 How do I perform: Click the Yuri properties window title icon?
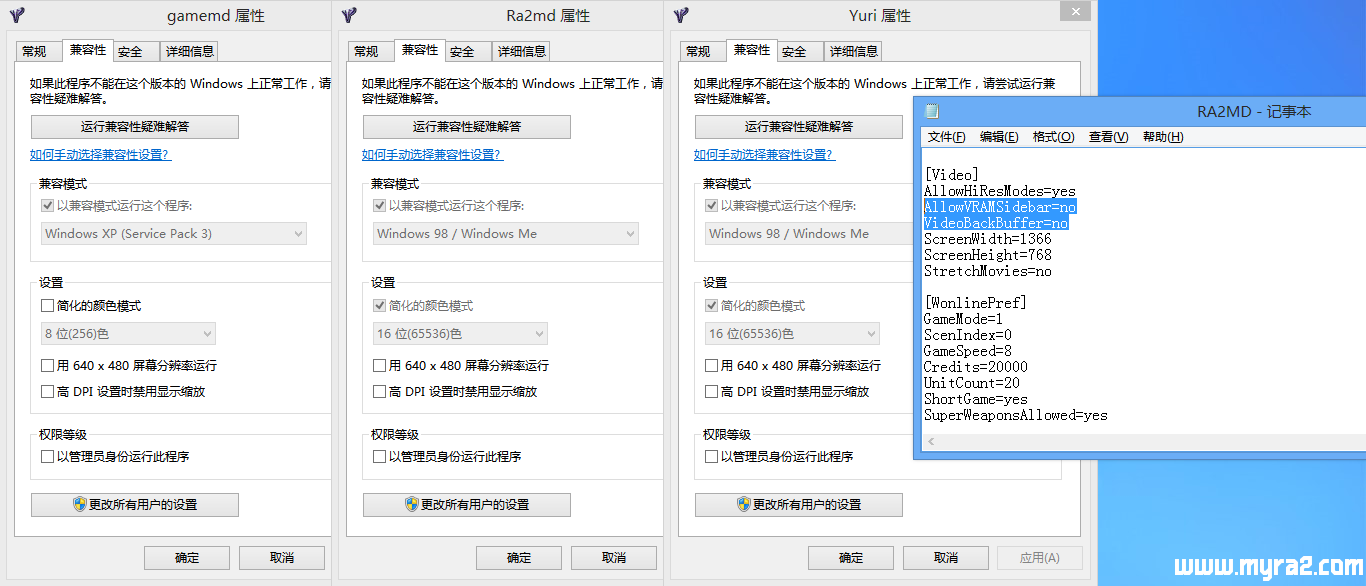[x=681, y=15]
